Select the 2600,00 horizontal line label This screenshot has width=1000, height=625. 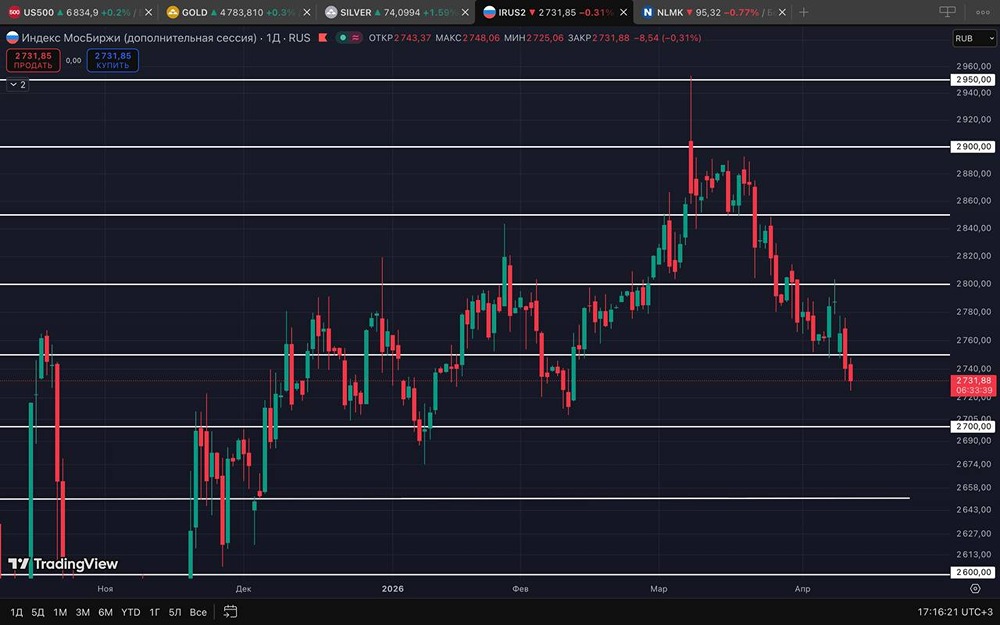973,572
